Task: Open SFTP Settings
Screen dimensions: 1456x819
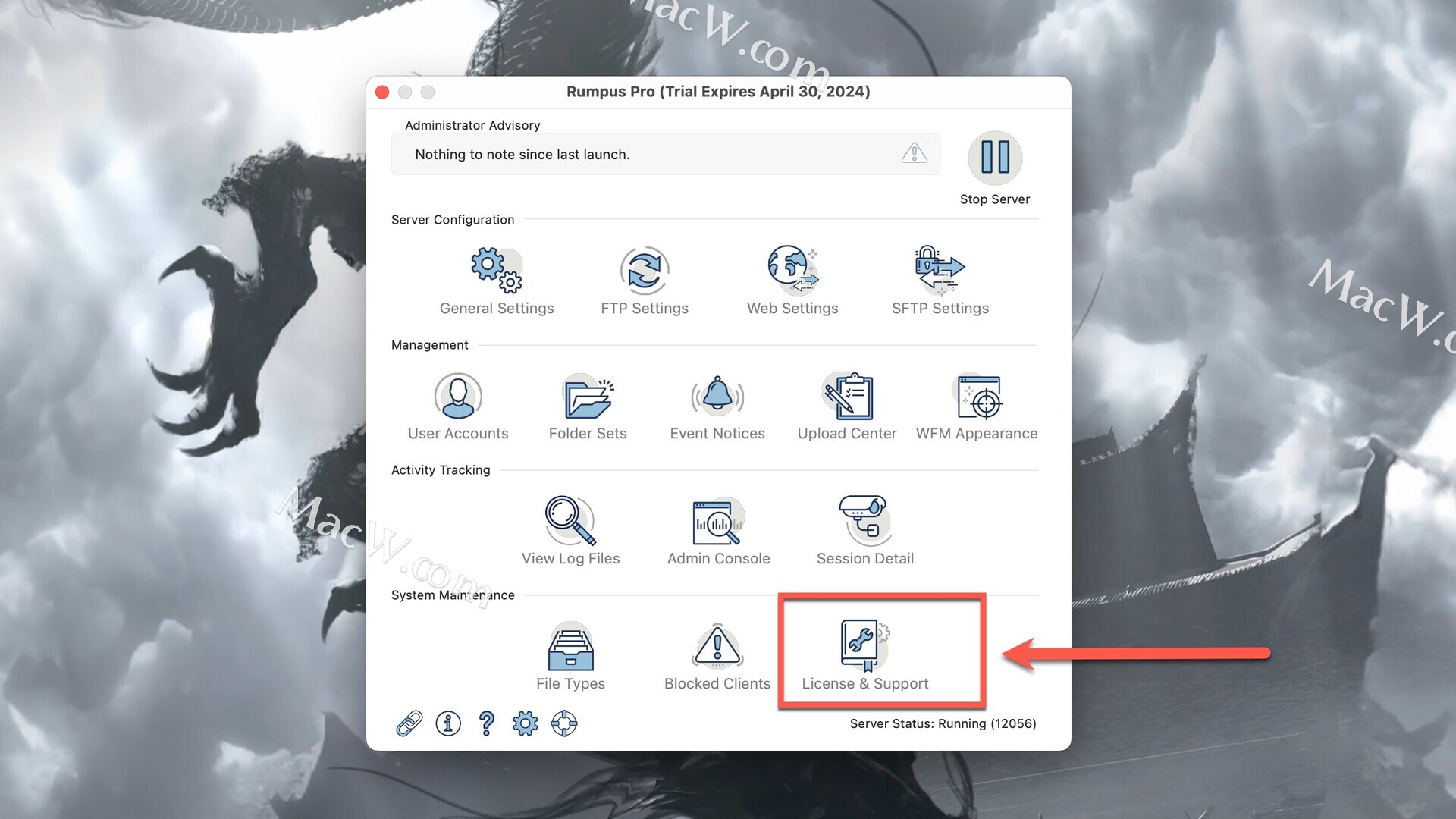Action: pyautogui.click(x=940, y=281)
